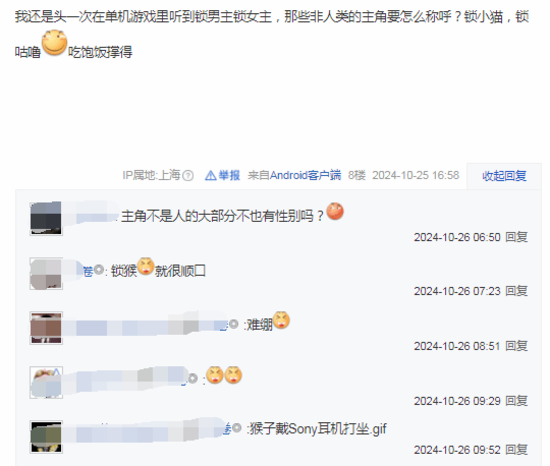The width and height of the screenshot is (550, 466).
Task: Click the level badge before 猴子戴Sony comment
Action: 237,428
